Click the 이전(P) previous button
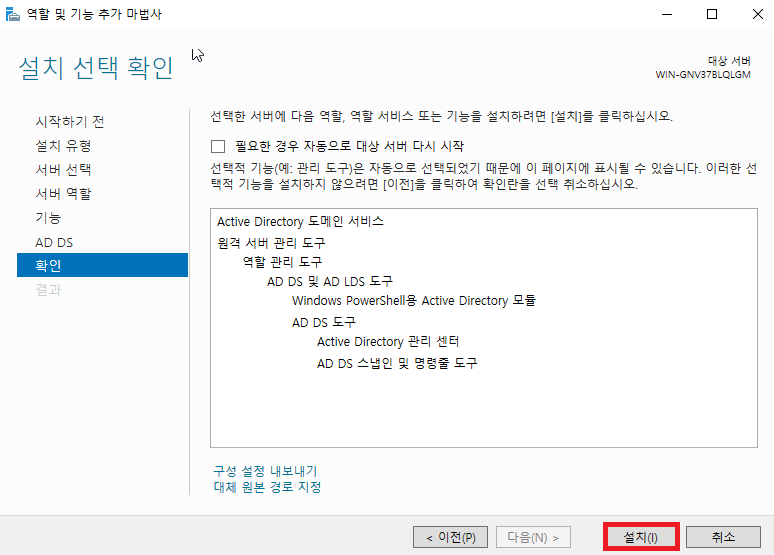Screen dimensions: 774x555 [450, 537]
